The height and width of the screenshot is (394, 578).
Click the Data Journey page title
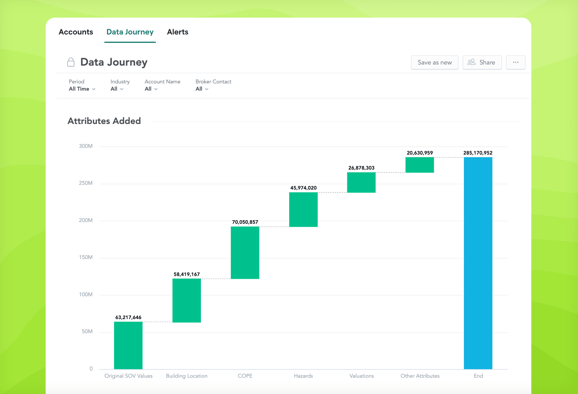pos(114,62)
